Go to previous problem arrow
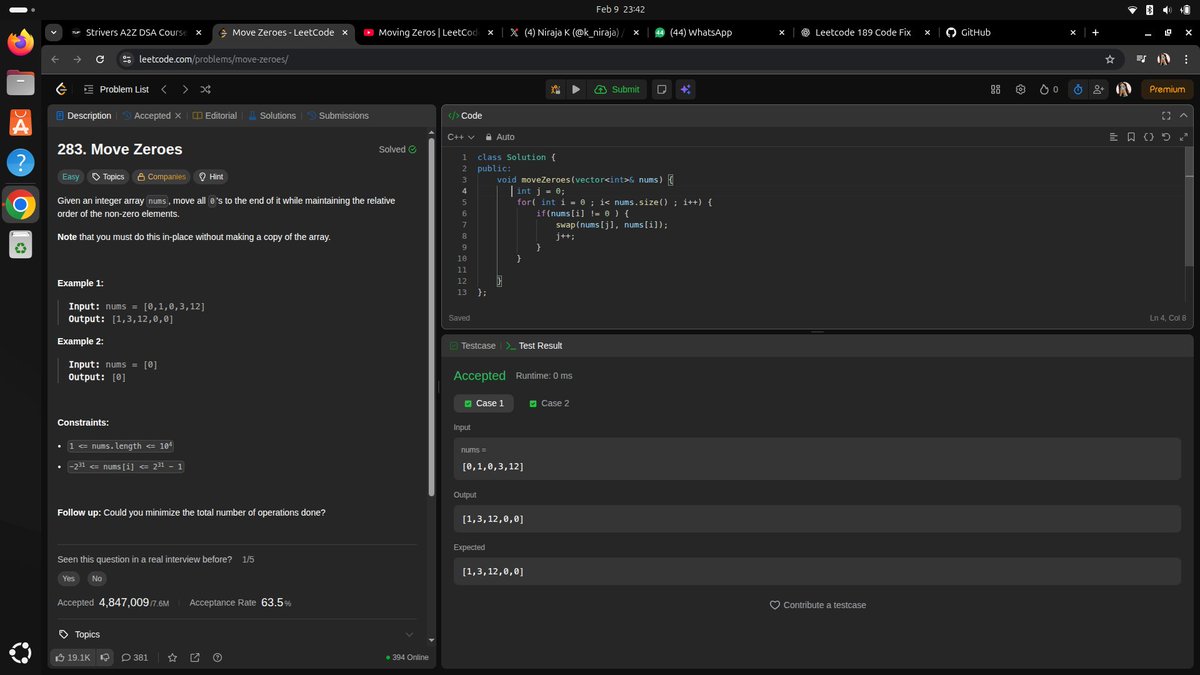 164,89
